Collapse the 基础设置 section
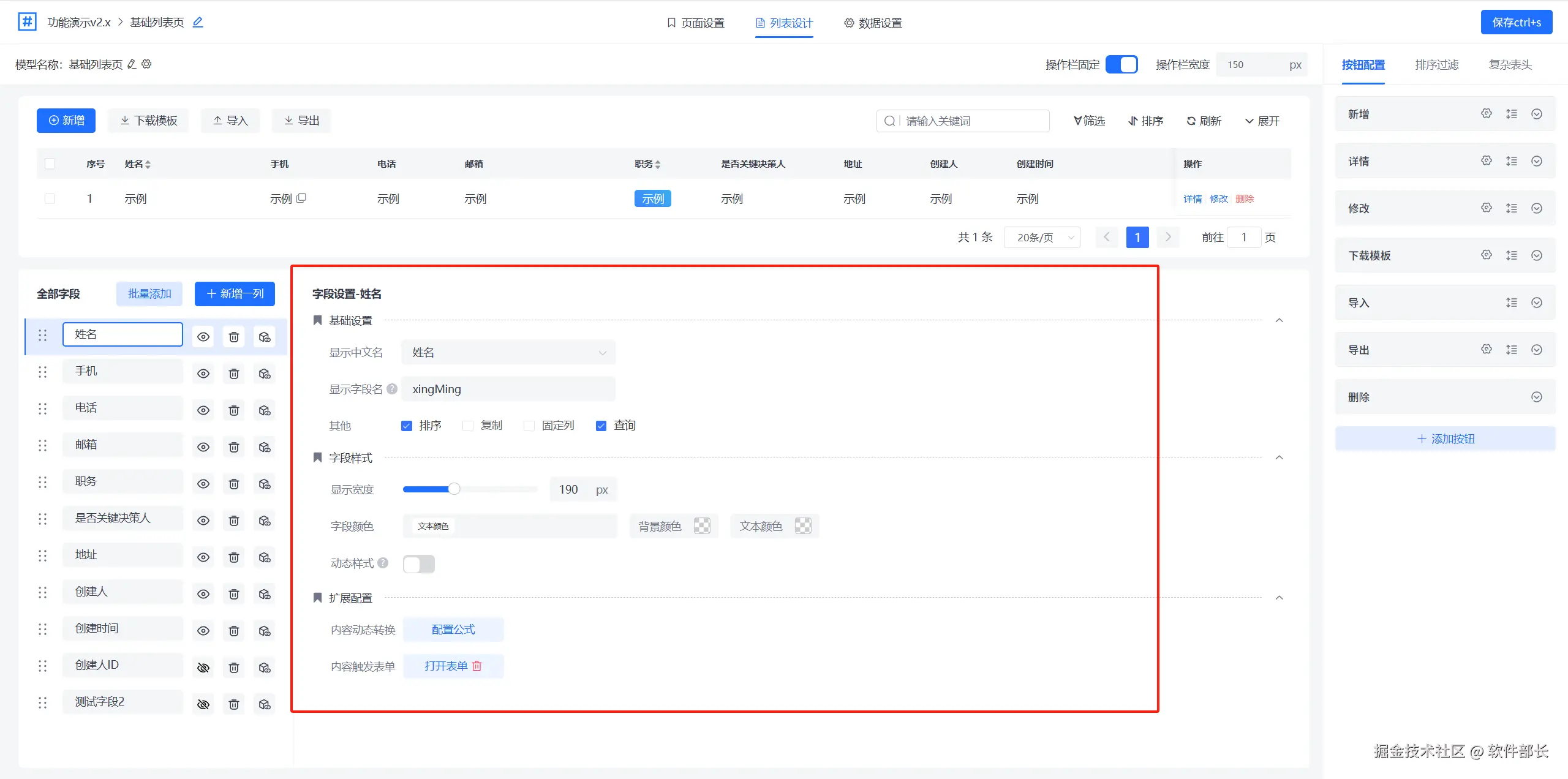This screenshot has width=1568, height=779. click(1279, 320)
